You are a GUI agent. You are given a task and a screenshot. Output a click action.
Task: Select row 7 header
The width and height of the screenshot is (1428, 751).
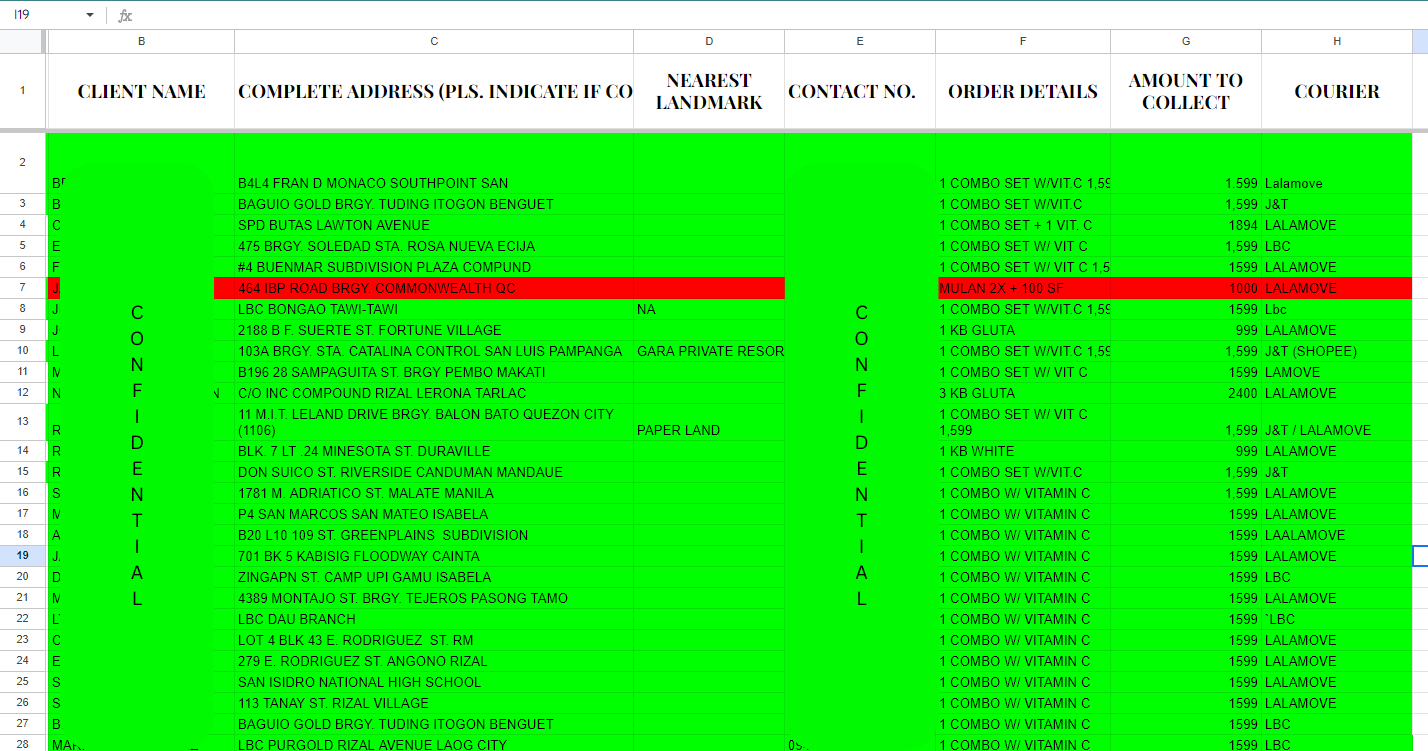[x=22, y=288]
